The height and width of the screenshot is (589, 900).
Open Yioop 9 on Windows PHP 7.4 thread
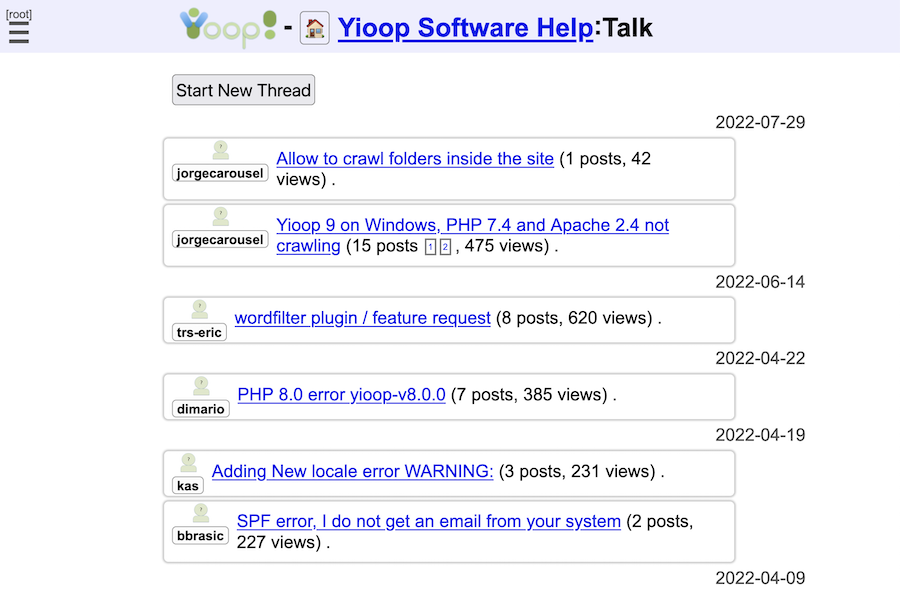point(472,235)
